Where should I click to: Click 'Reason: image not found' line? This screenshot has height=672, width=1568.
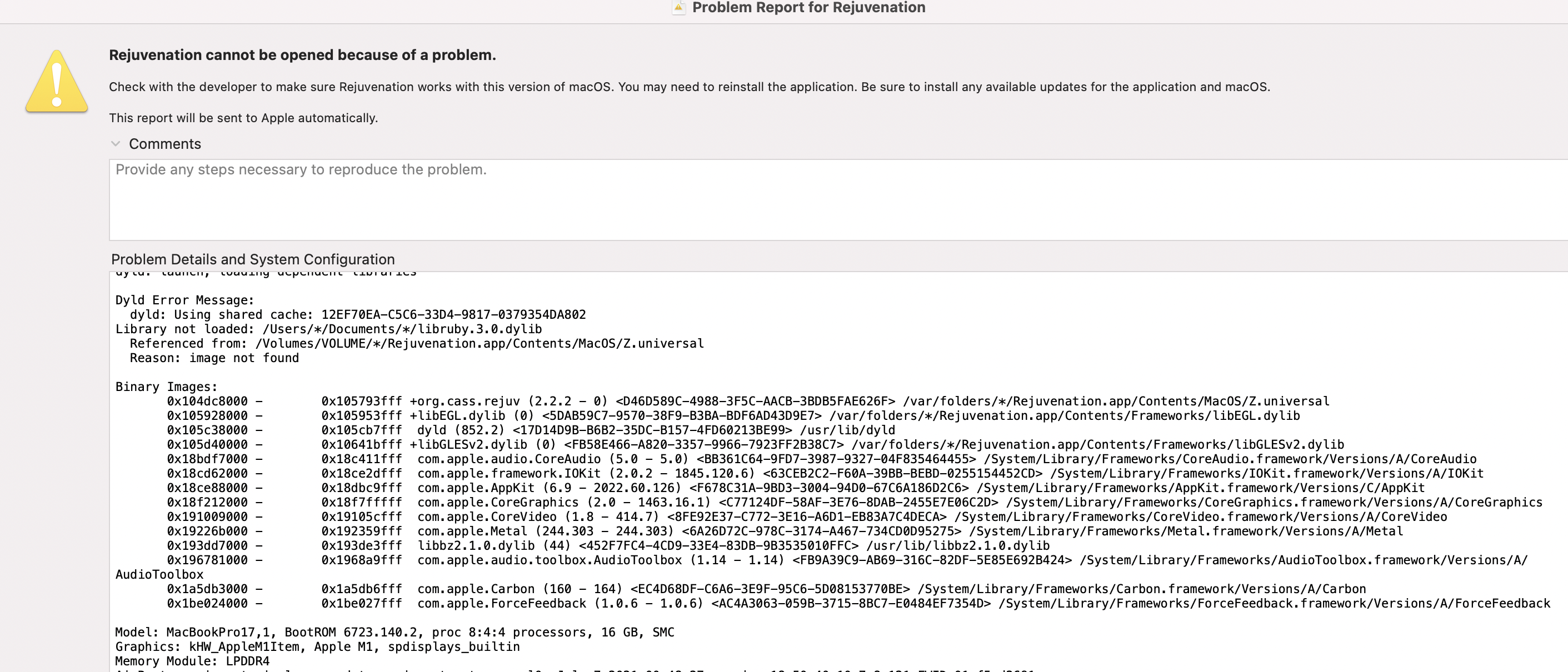(214, 358)
